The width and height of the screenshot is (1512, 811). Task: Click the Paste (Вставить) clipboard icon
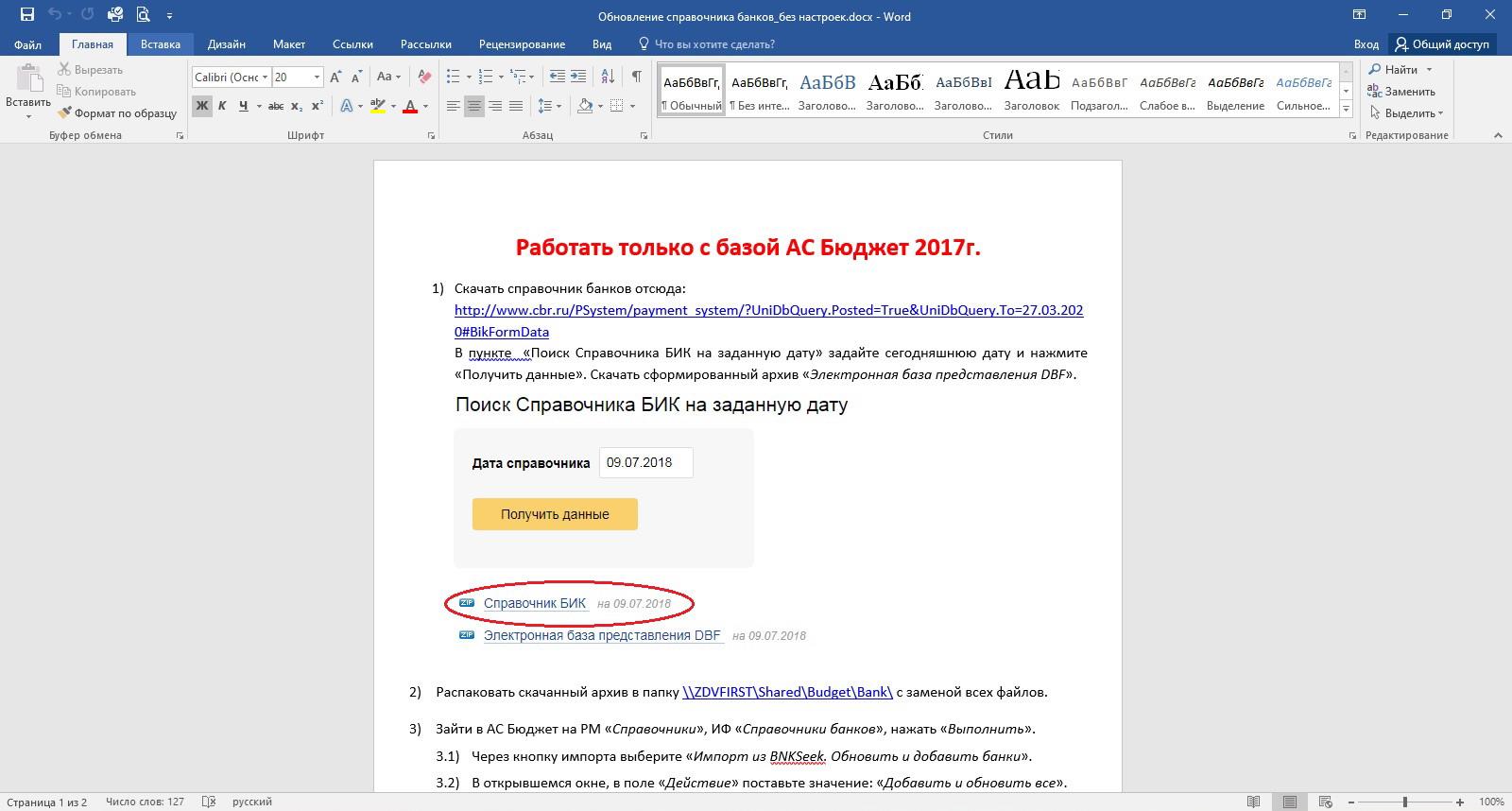click(x=28, y=78)
